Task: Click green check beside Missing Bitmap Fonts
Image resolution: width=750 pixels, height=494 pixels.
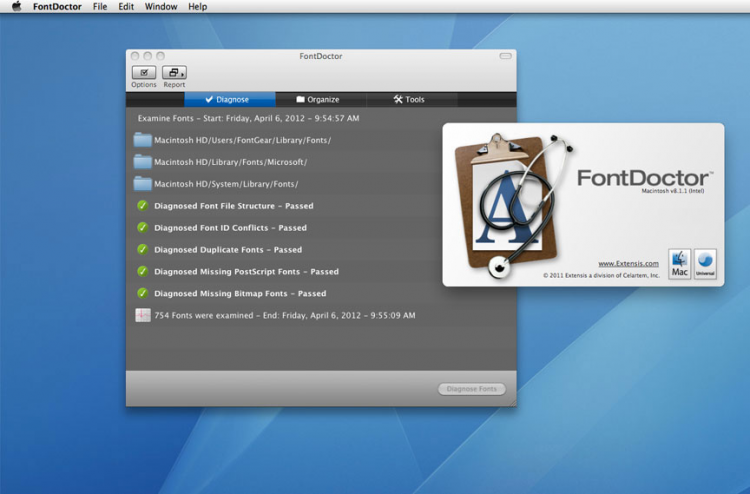Action: (143, 293)
